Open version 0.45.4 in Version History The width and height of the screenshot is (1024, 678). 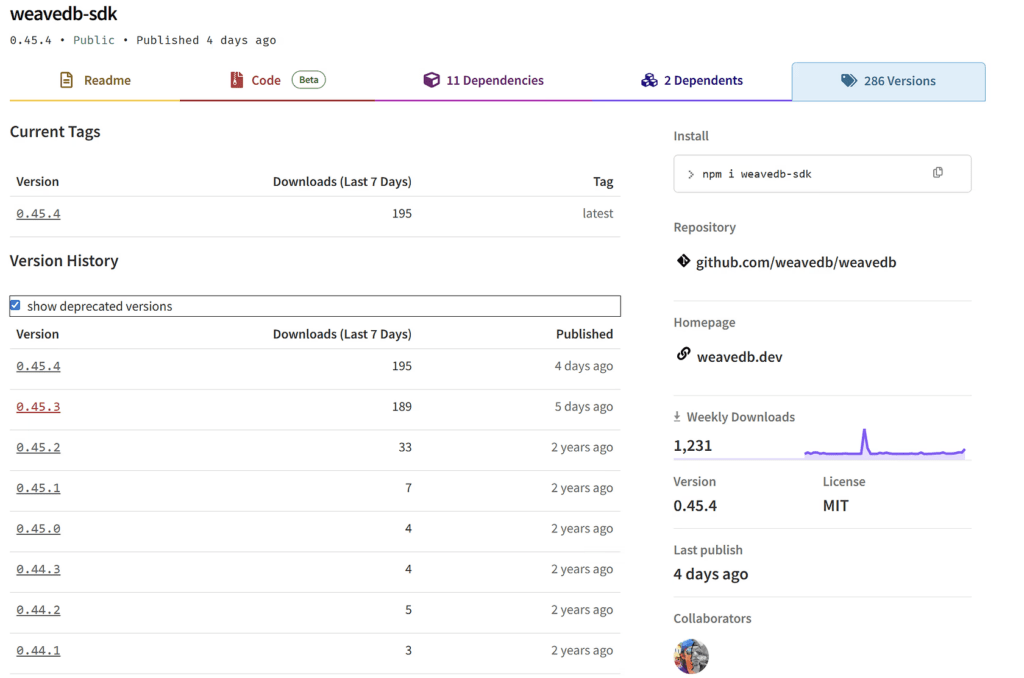click(39, 366)
